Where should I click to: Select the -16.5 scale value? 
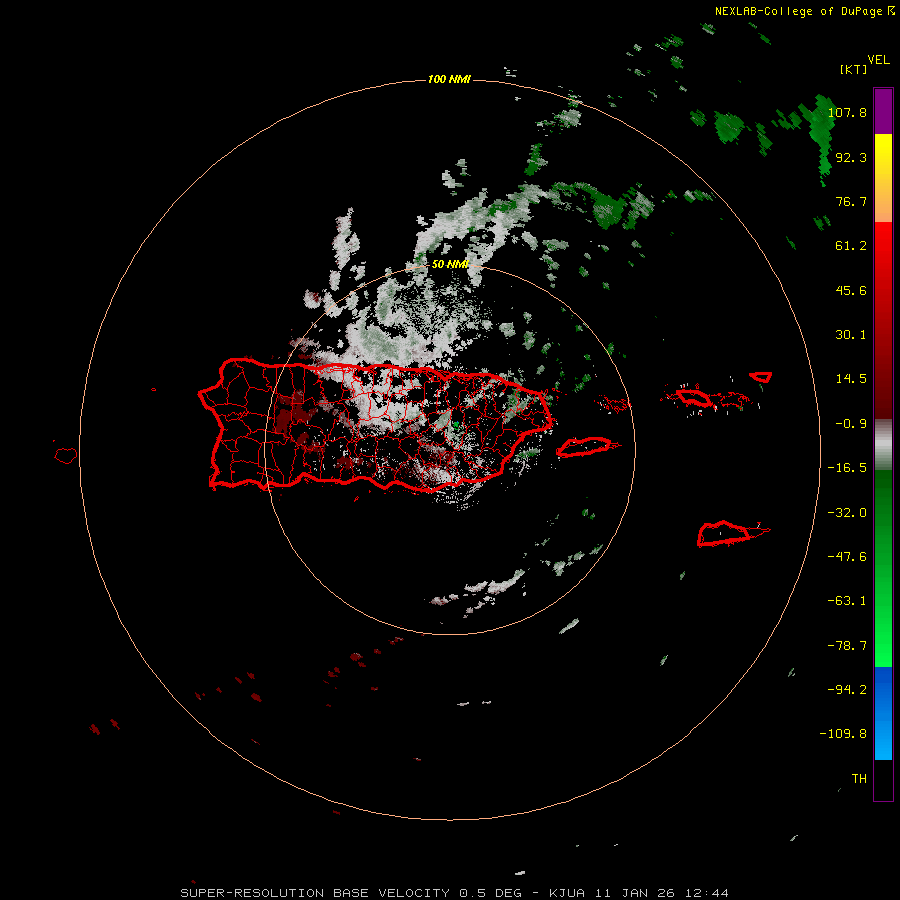coord(847,468)
